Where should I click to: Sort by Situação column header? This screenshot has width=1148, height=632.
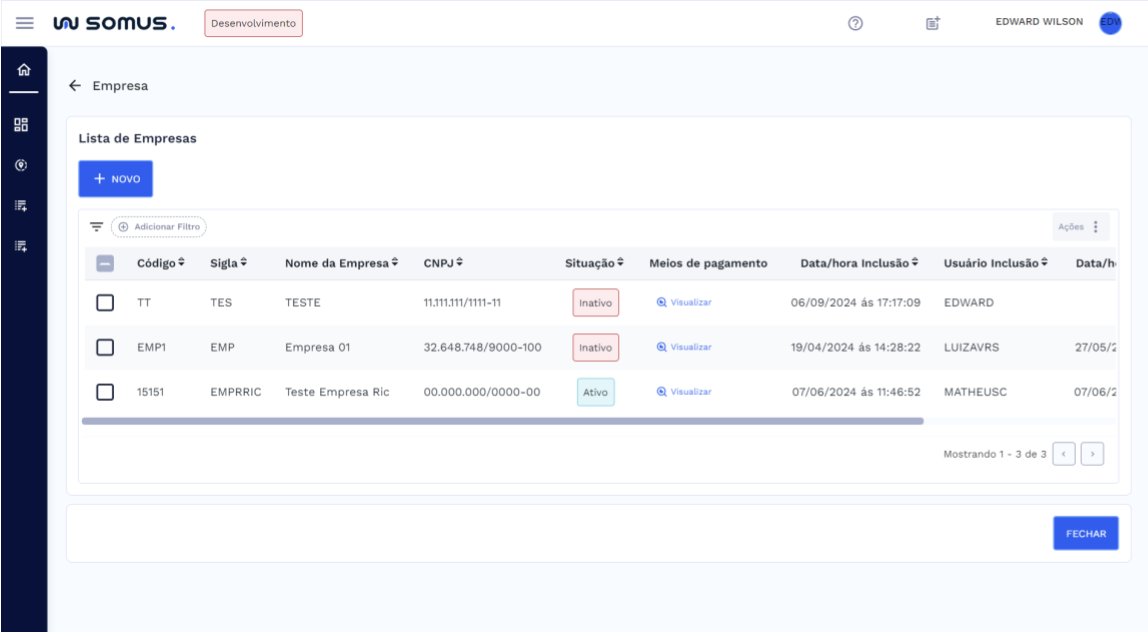click(x=594, y=263)
